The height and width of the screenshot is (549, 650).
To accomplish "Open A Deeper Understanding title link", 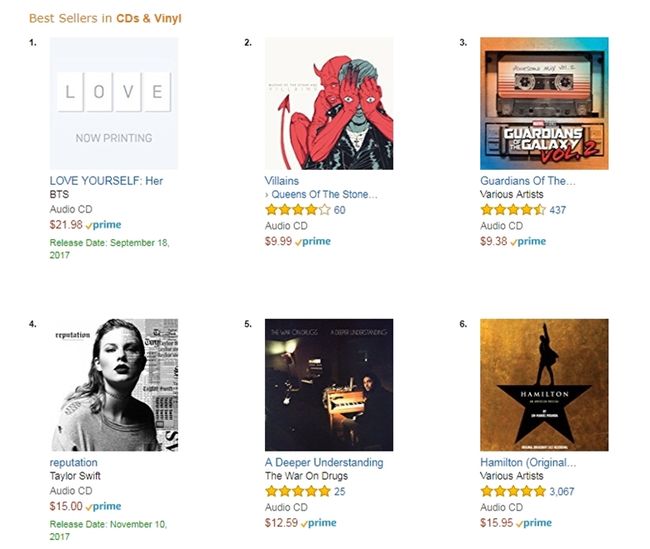I will click(324, 463).
